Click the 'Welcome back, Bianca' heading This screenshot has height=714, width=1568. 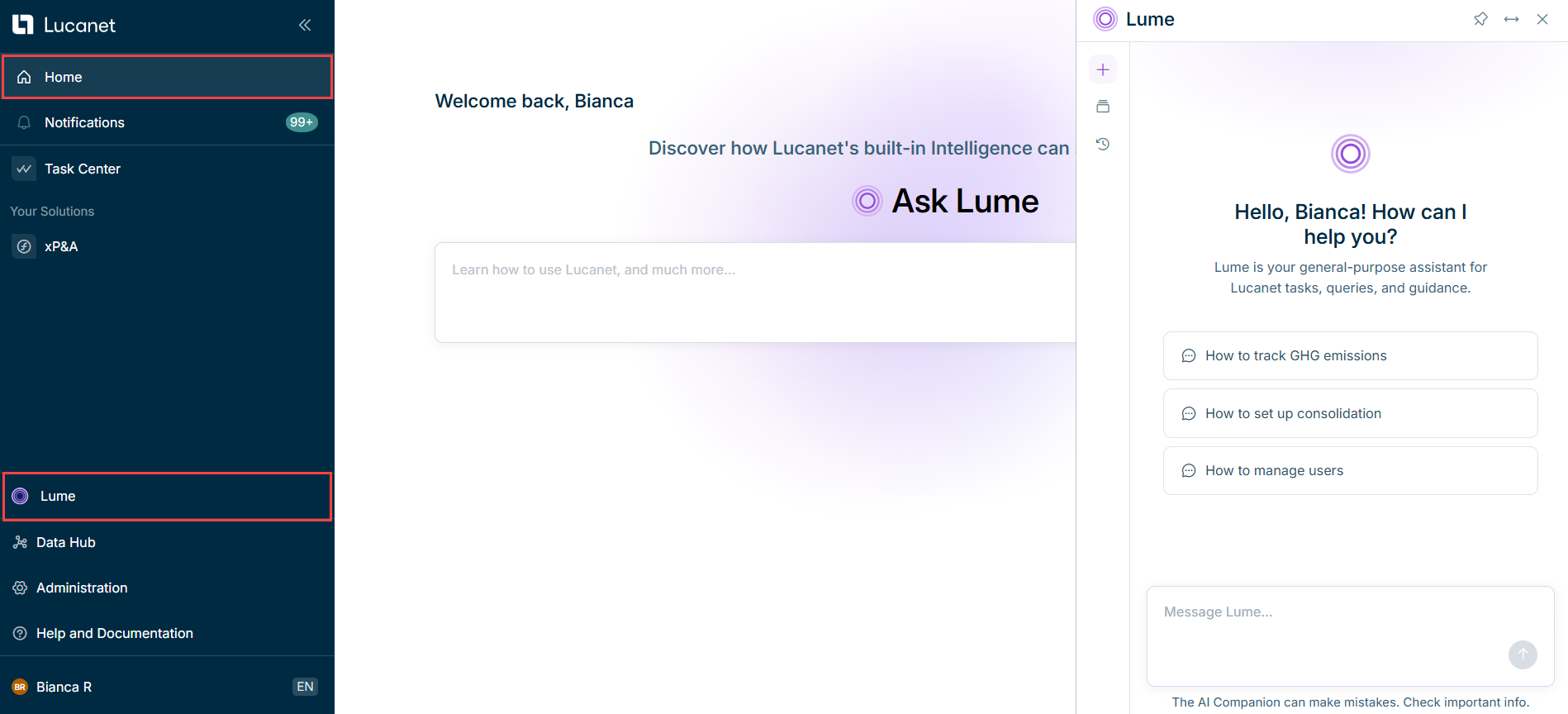pos(535,101)
